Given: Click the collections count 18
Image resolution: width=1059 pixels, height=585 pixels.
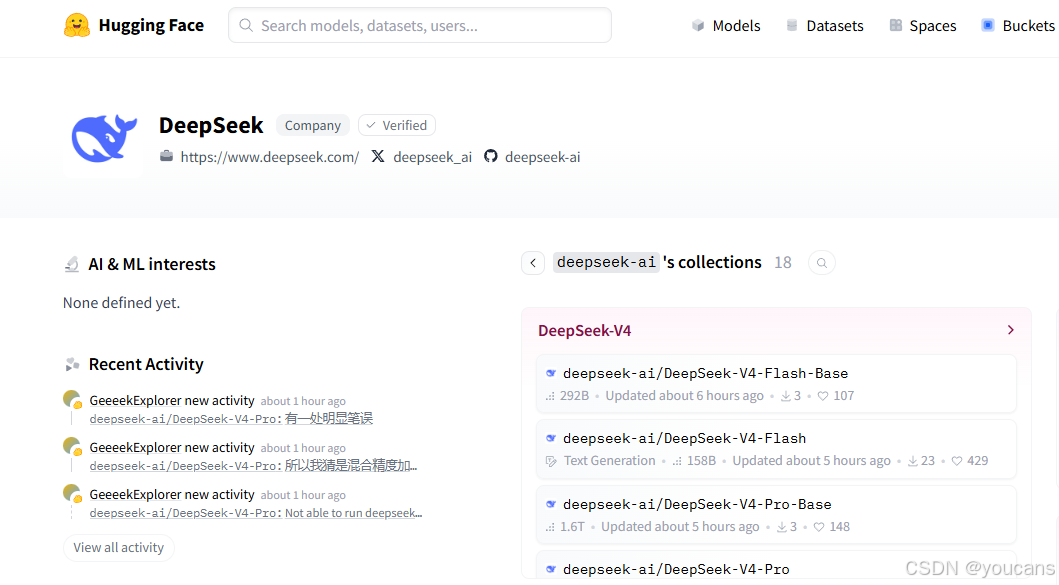Looking at the screenshot, I should (783, 263).
